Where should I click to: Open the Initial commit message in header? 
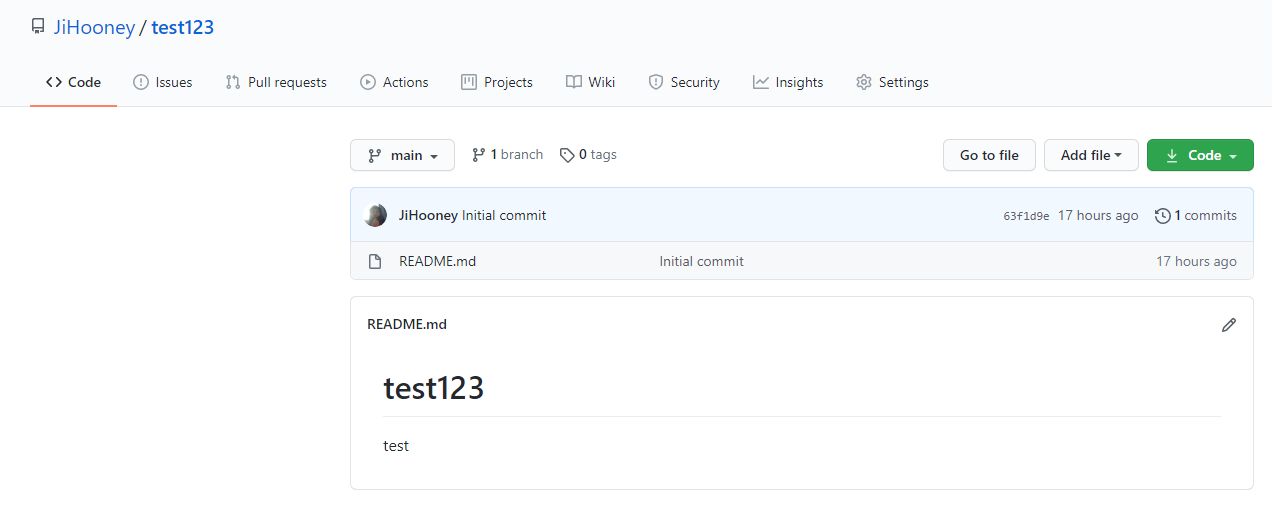click(x=504, y=215)
